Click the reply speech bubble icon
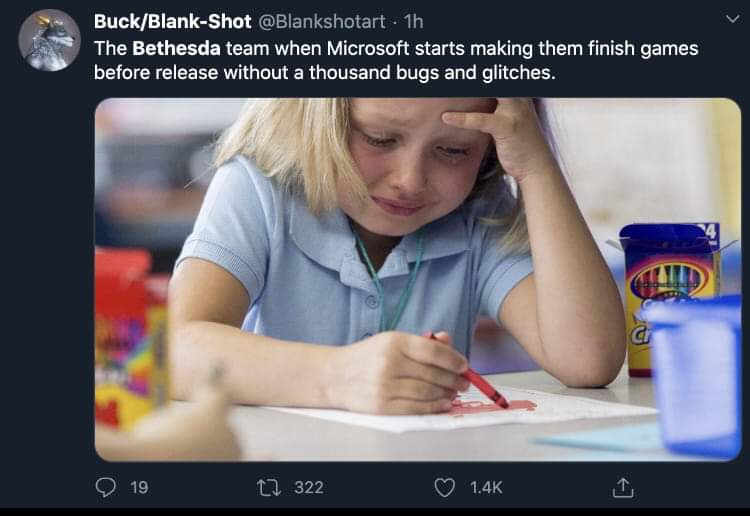 click(107, 487)
